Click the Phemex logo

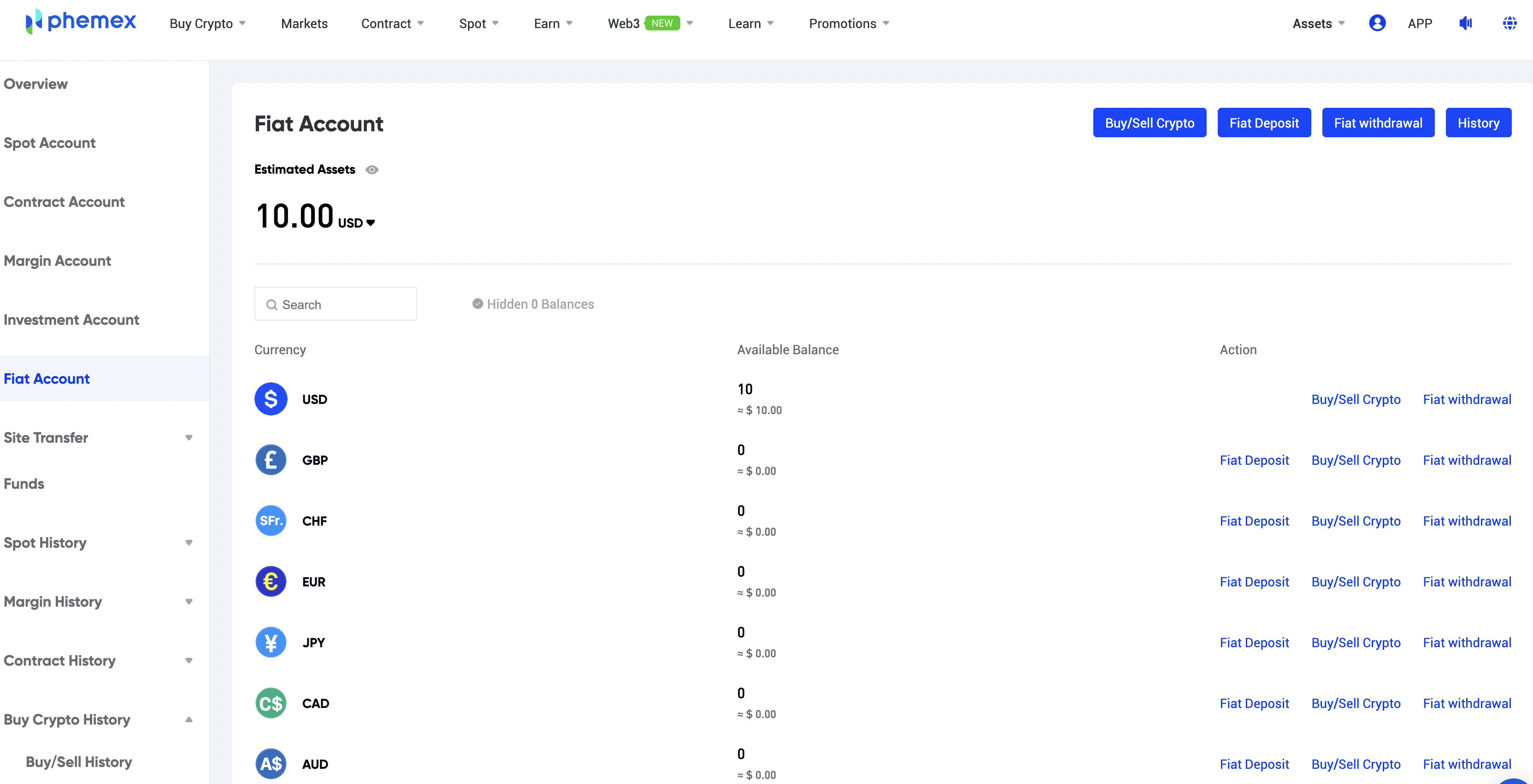81,22
